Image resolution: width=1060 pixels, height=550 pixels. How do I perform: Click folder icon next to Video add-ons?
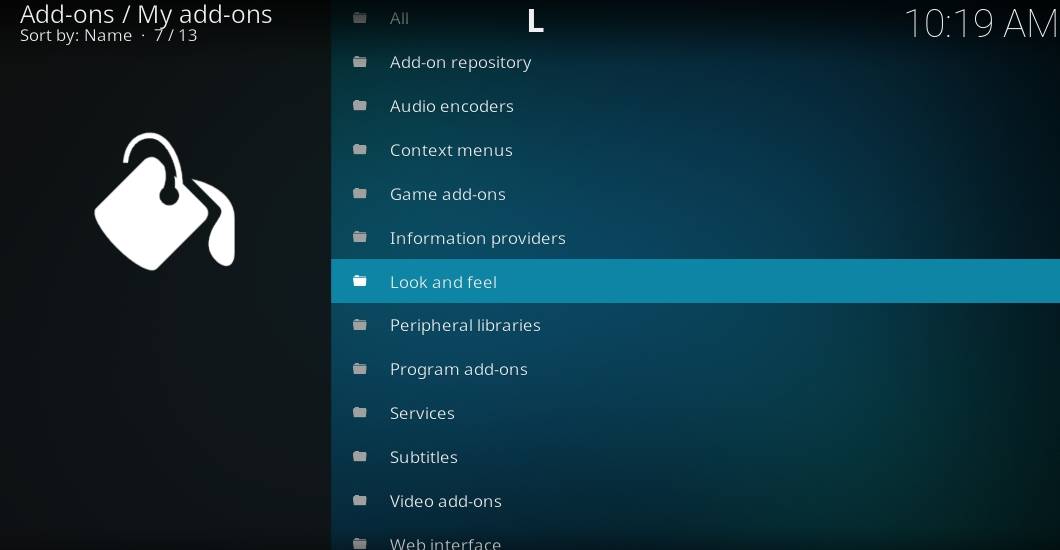pyautogui.click(x=360, y=501)
